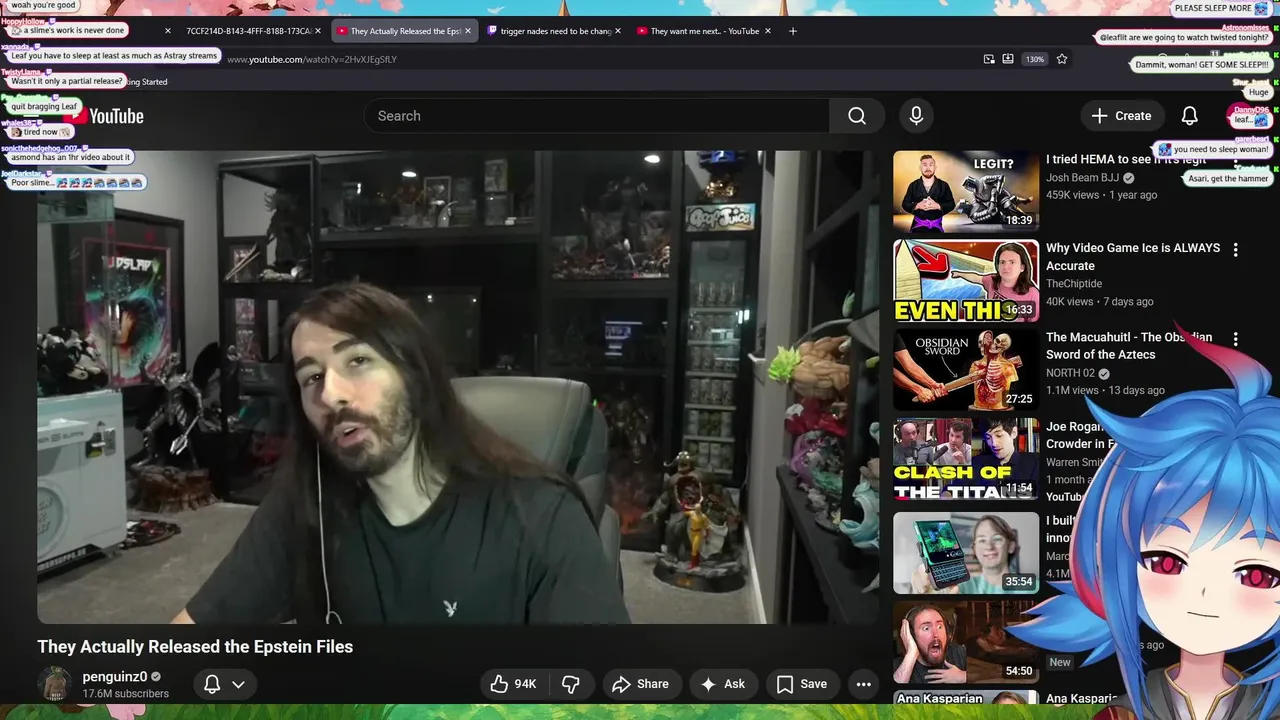Save video to a playlist
Image resolution: width=1280 pixels, height=720 pixels.
tap(802, 684)
